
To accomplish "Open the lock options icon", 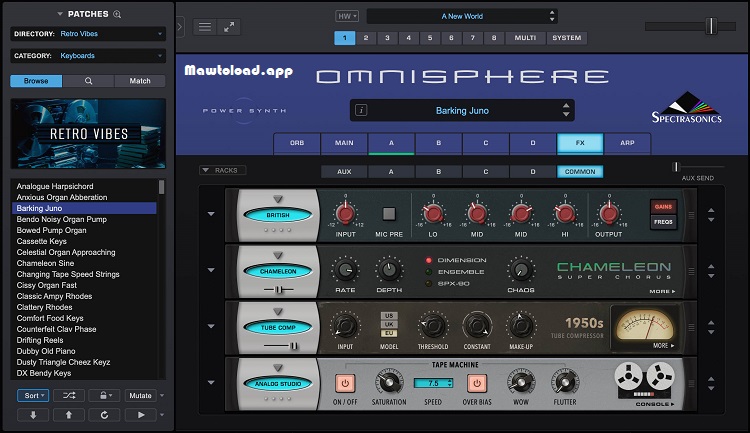I will point(105,395).
